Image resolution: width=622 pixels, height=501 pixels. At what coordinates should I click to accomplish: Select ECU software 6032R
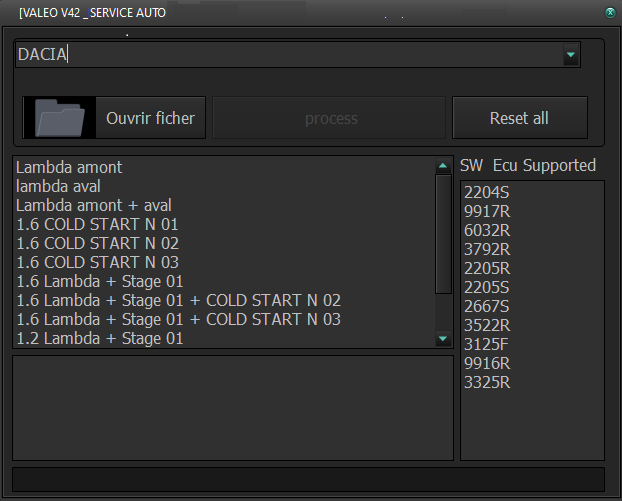(x=487, y=231)
